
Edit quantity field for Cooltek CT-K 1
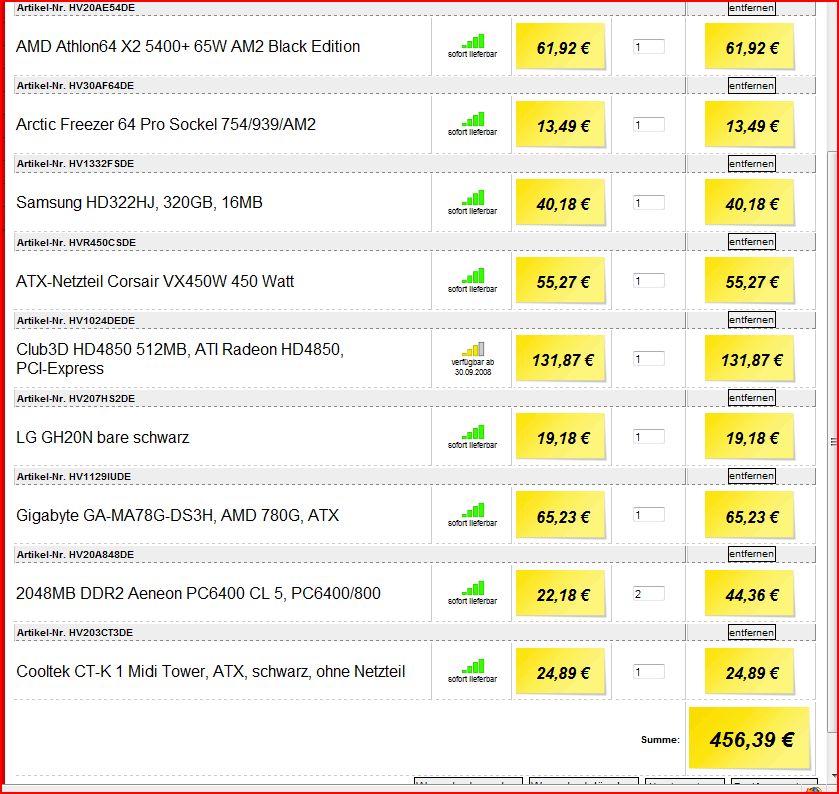click(649, 672)
